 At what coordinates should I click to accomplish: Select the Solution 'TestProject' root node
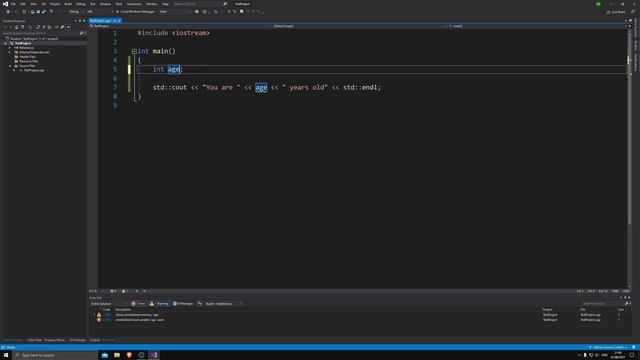click(x=33, y=39)
